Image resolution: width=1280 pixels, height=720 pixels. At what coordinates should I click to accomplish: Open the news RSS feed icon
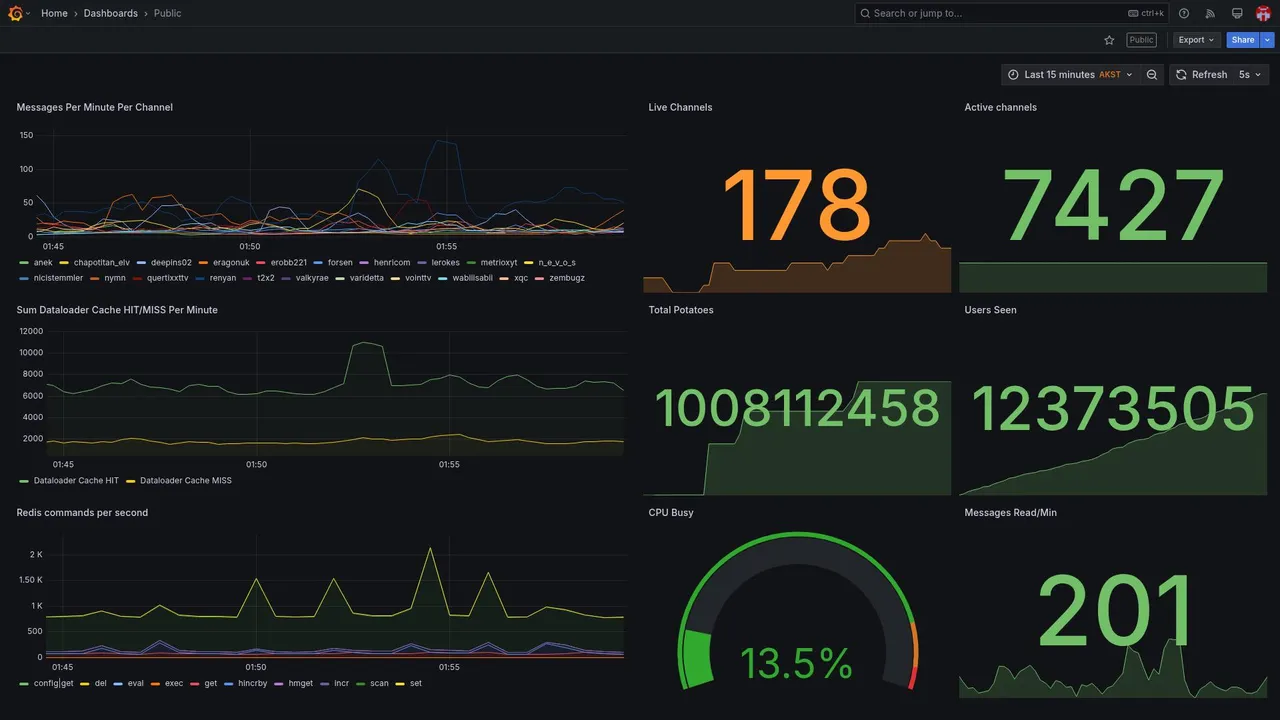[1210, 13]
